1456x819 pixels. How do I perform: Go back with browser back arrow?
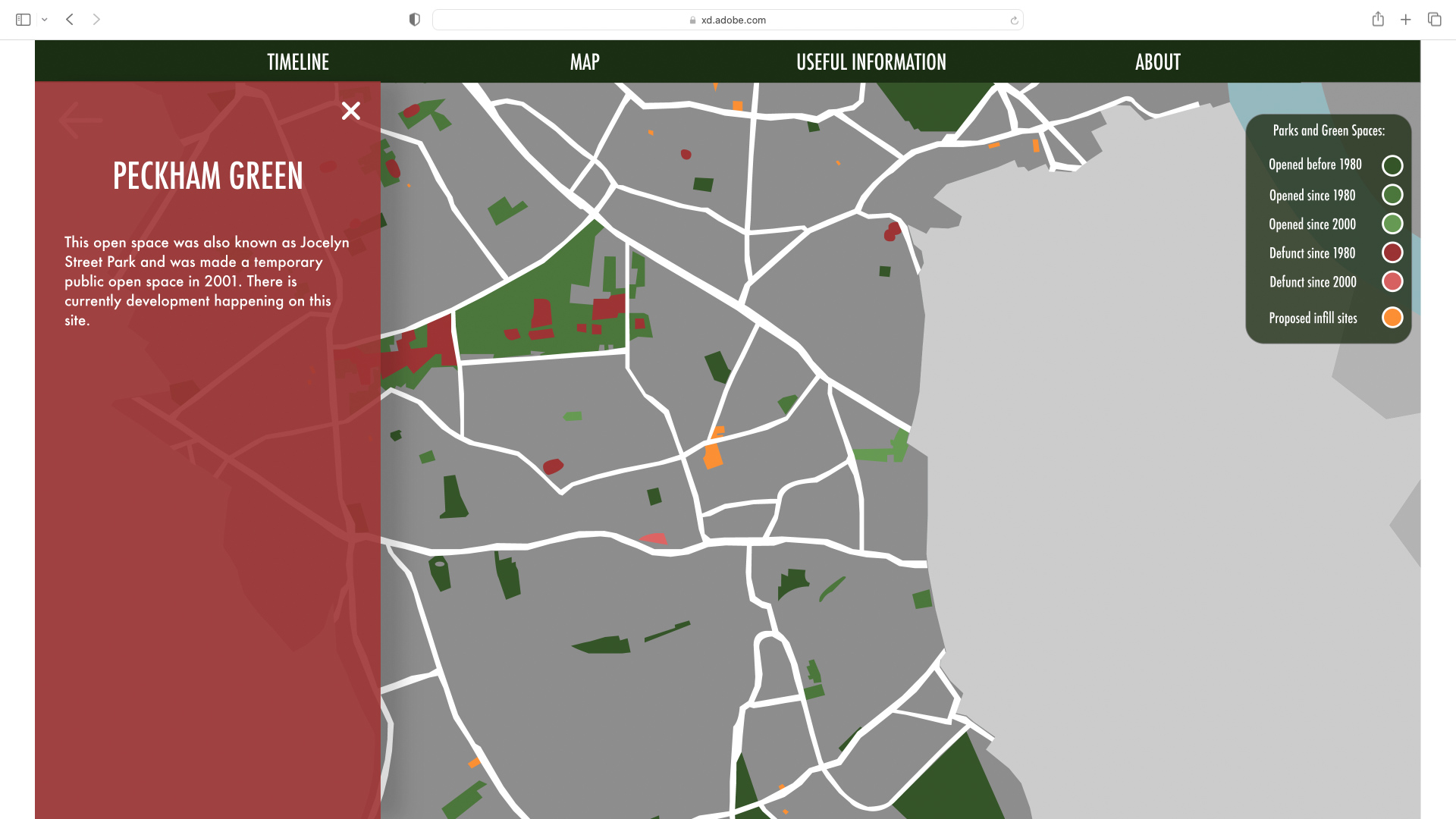point(70,20)
